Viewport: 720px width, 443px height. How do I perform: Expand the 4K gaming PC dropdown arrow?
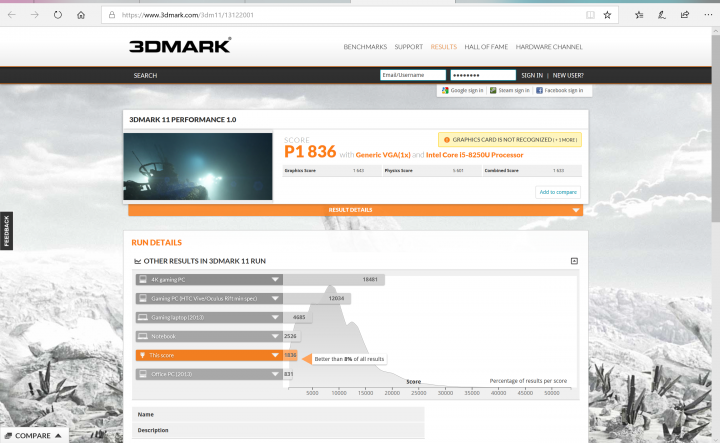(x=275, y=279)
